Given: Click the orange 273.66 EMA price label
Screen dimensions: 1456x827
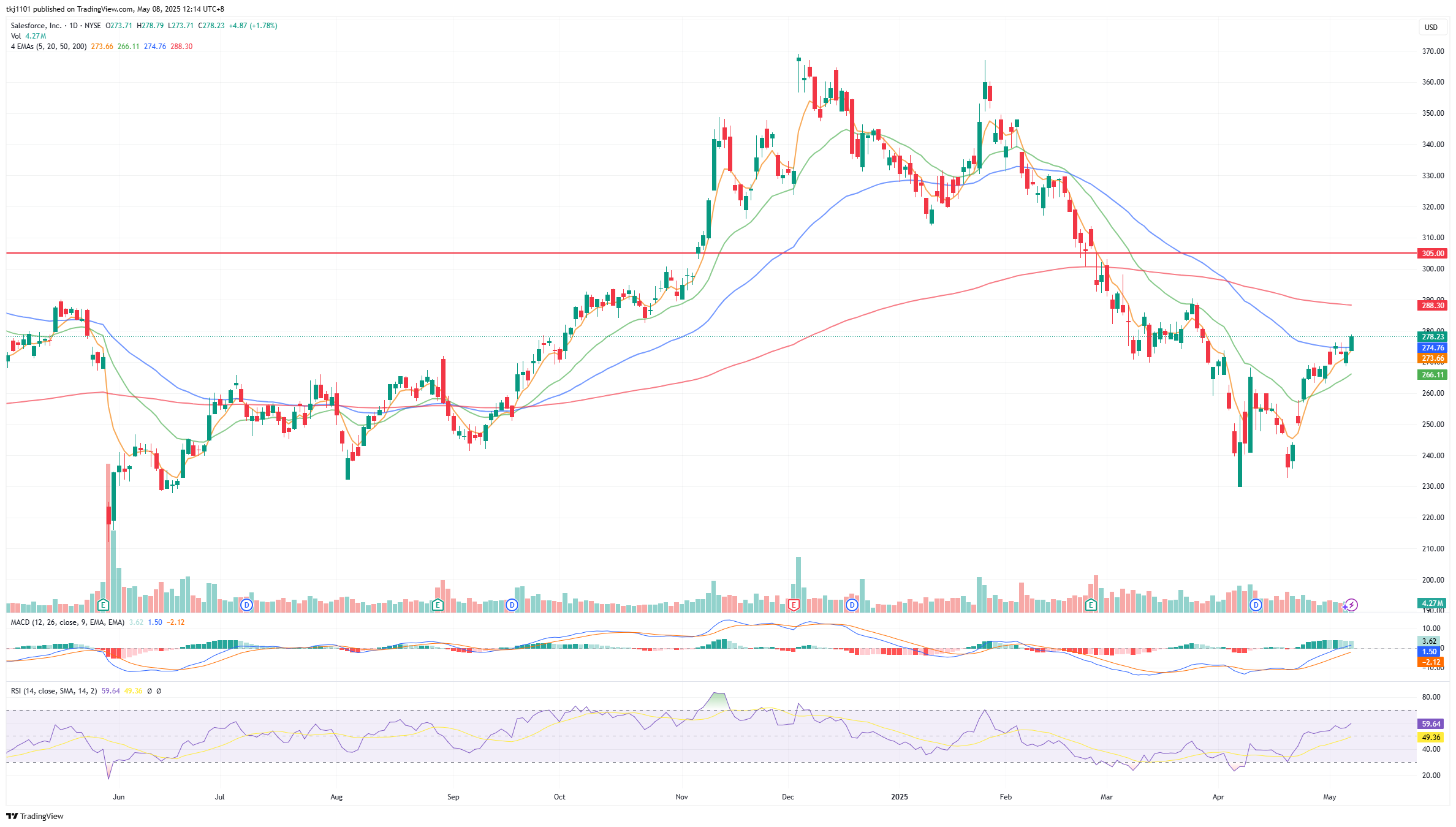Looking at the screenshot, I should pyautogui.click(x=1433, y=358).
